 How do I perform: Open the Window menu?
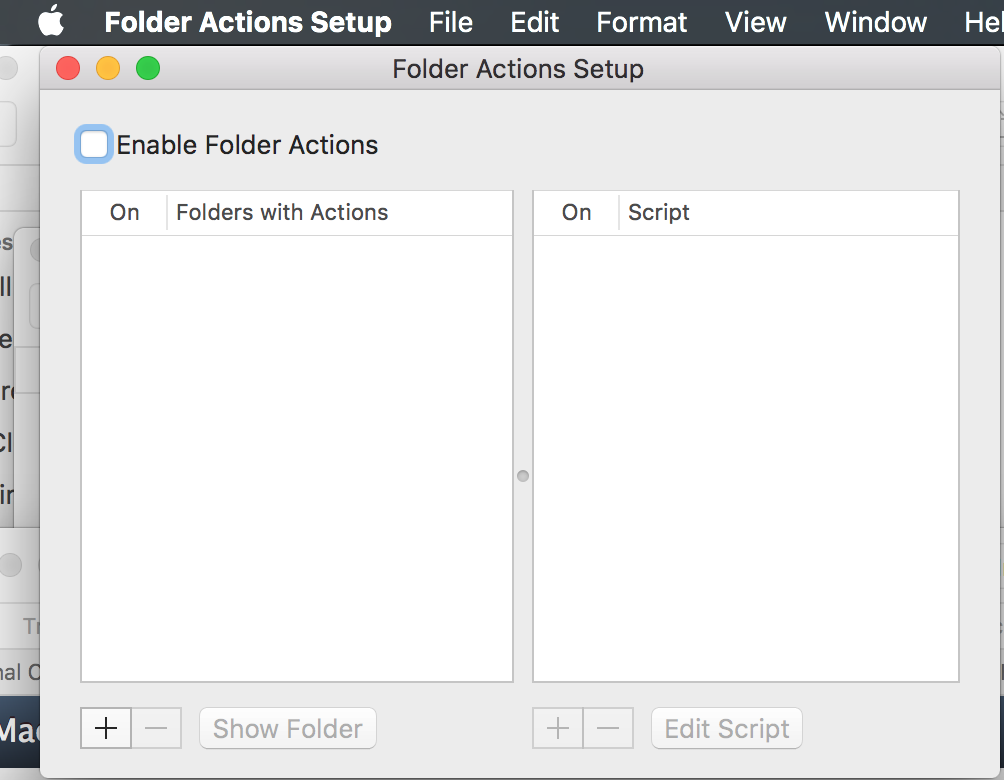click(875, 21)
